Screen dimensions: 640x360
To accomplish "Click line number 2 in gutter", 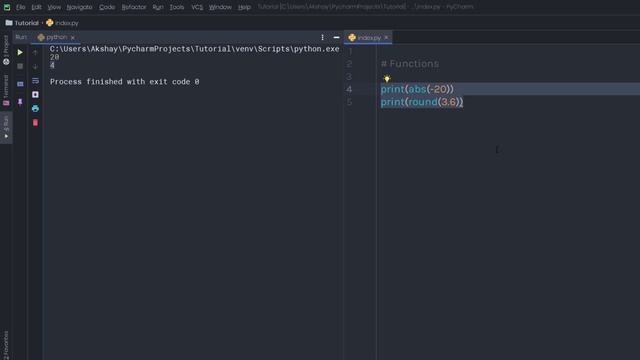I will [x=349, y=64].
